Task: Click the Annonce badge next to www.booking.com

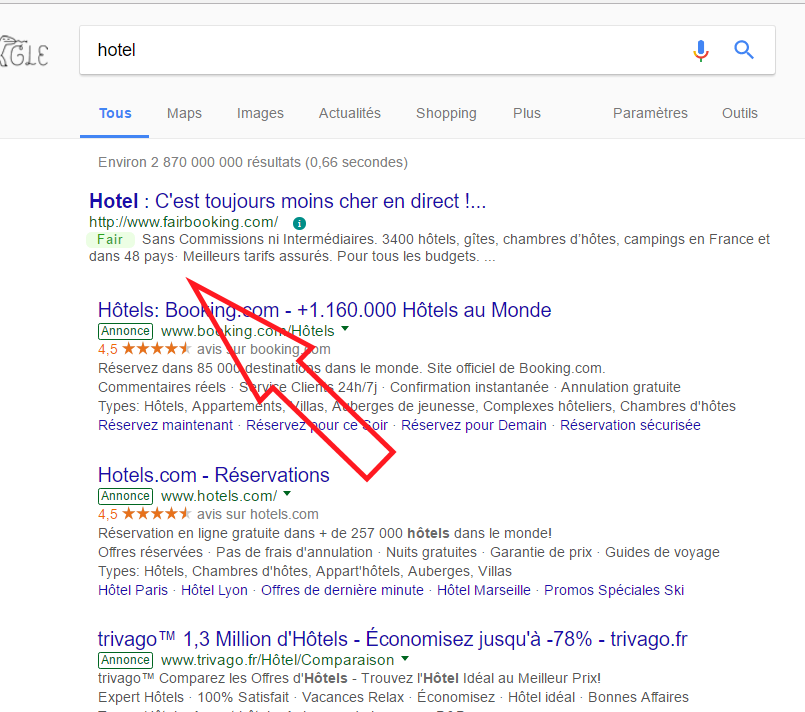Action: pyautogui.click(x=125, y=331)
